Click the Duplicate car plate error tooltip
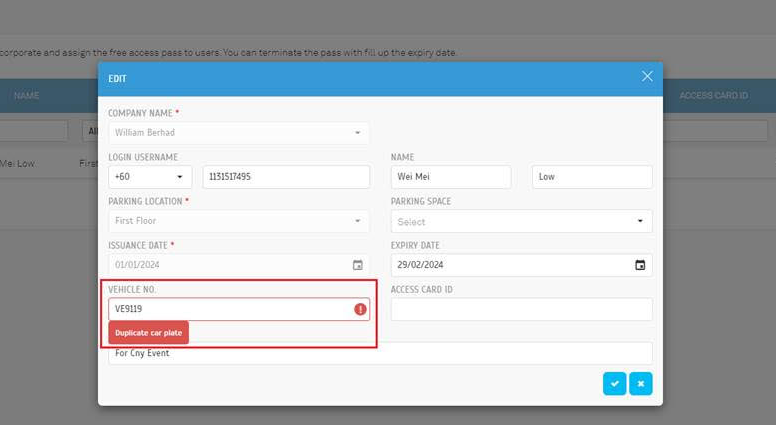 pyautogui.click(x=148, y=333)
